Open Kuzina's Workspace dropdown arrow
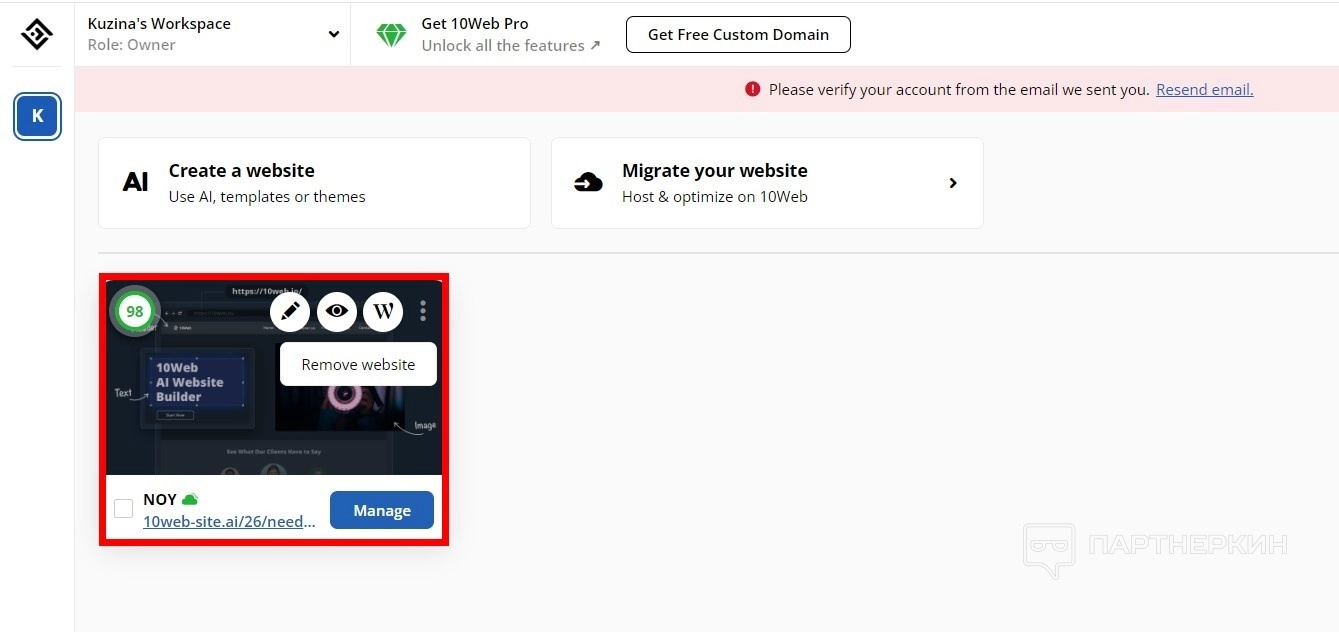 pos(334,34)
